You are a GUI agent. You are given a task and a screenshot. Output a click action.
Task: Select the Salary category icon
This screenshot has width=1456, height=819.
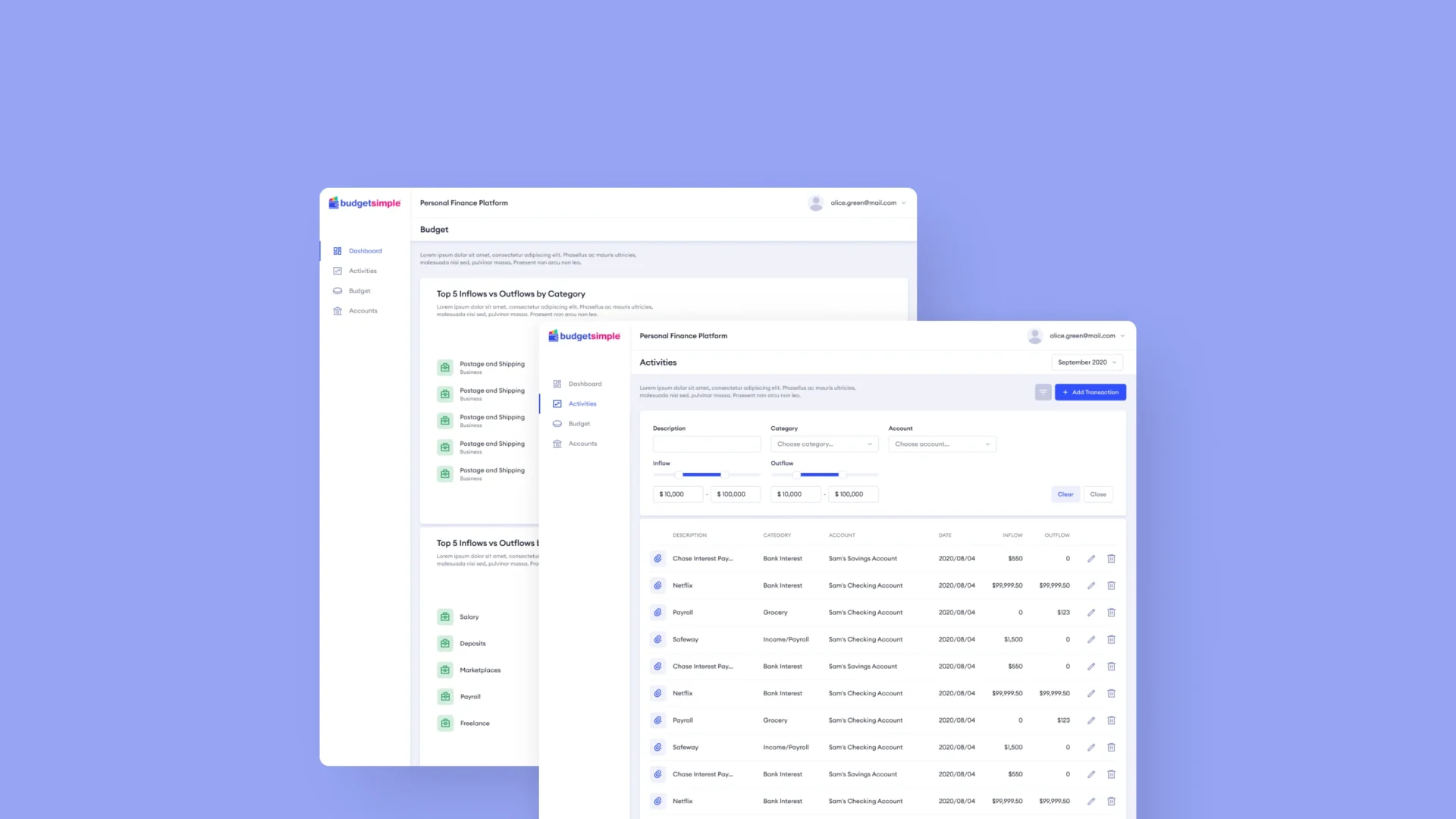pyautogui.click(x=445, y=617)
